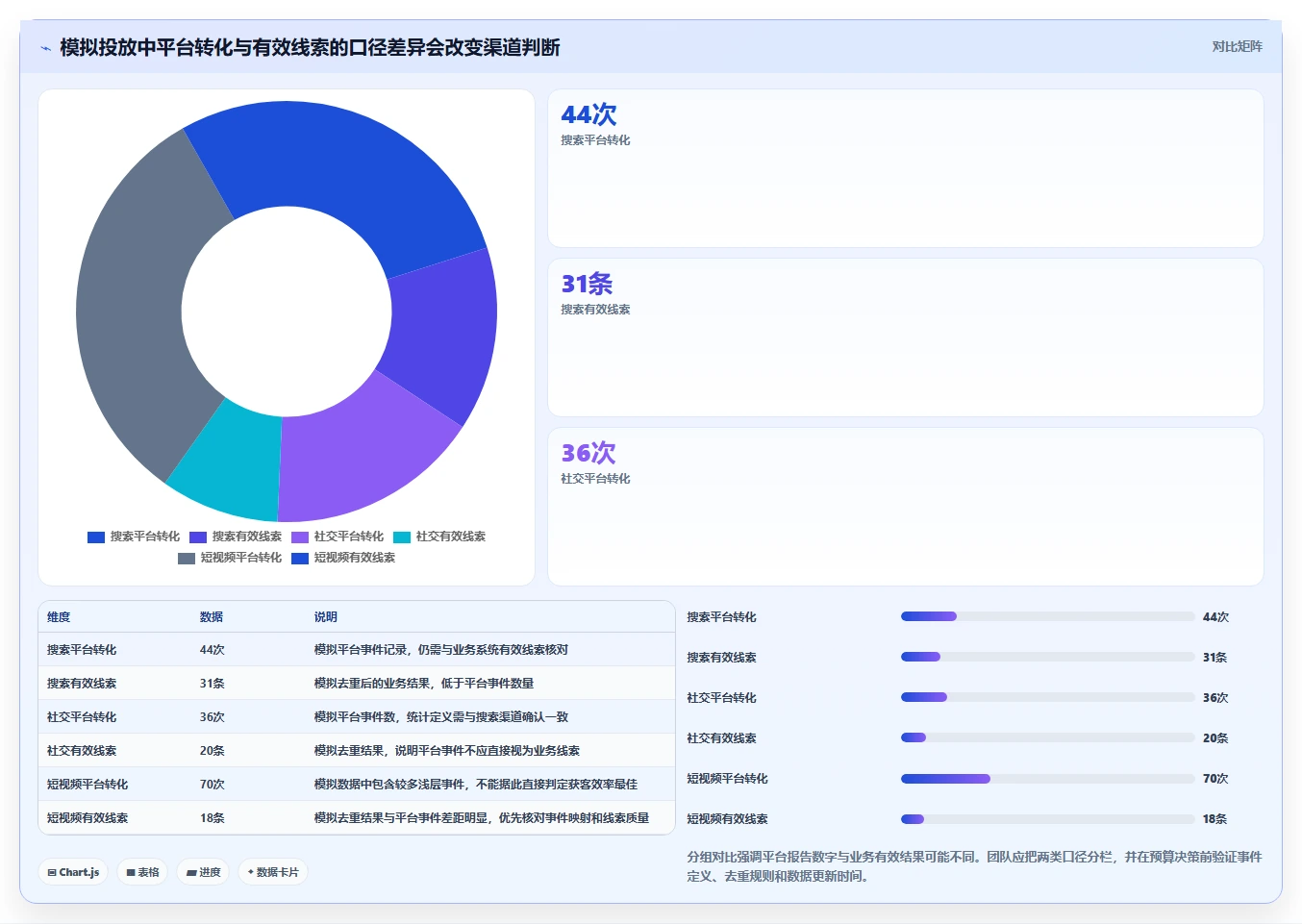Click the 18条 table cell
1302x924 pixels.
pyautogui.click(x=213, y=818)
